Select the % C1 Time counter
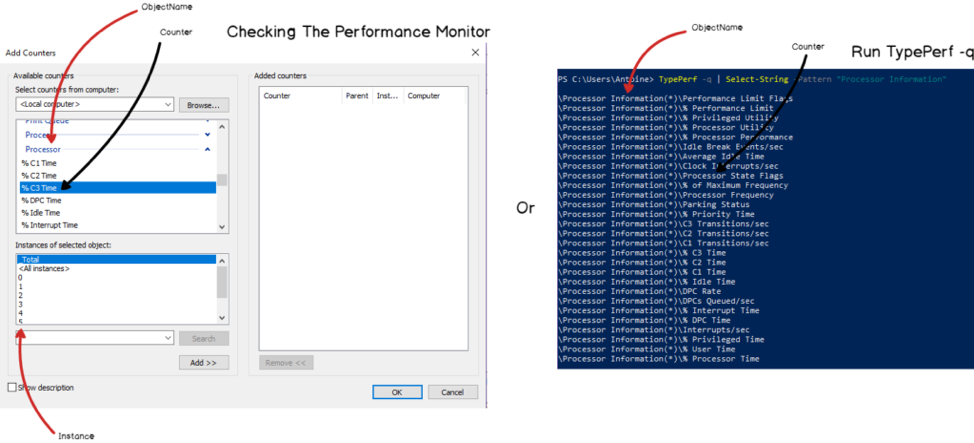This screenshot has height=443, width=974. click(x=116, y=163)
